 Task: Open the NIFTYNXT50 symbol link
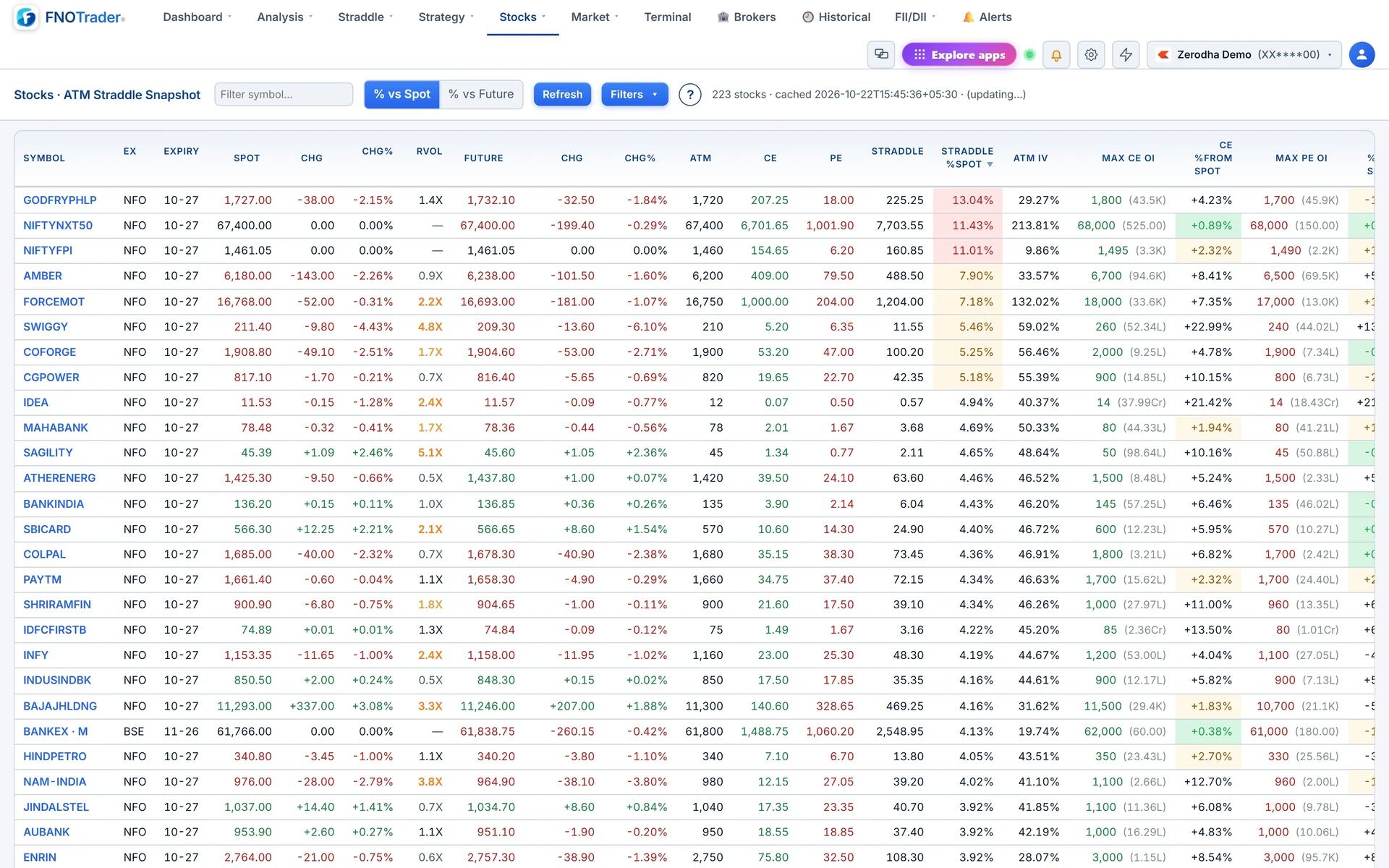(x=58, y=226)
